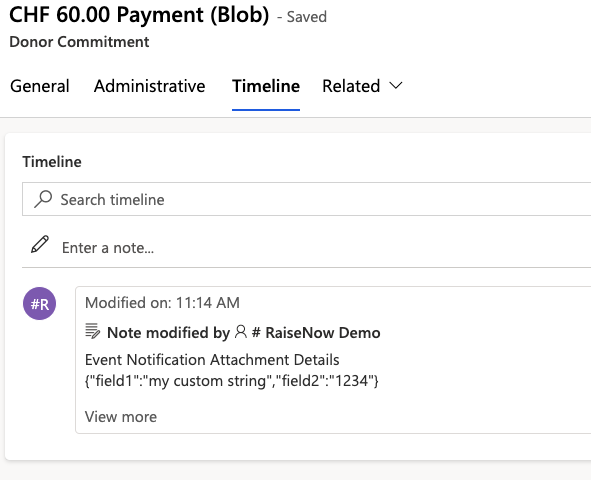Click the pencil icon beside Enter a note
591x480 pixels.
40,245
